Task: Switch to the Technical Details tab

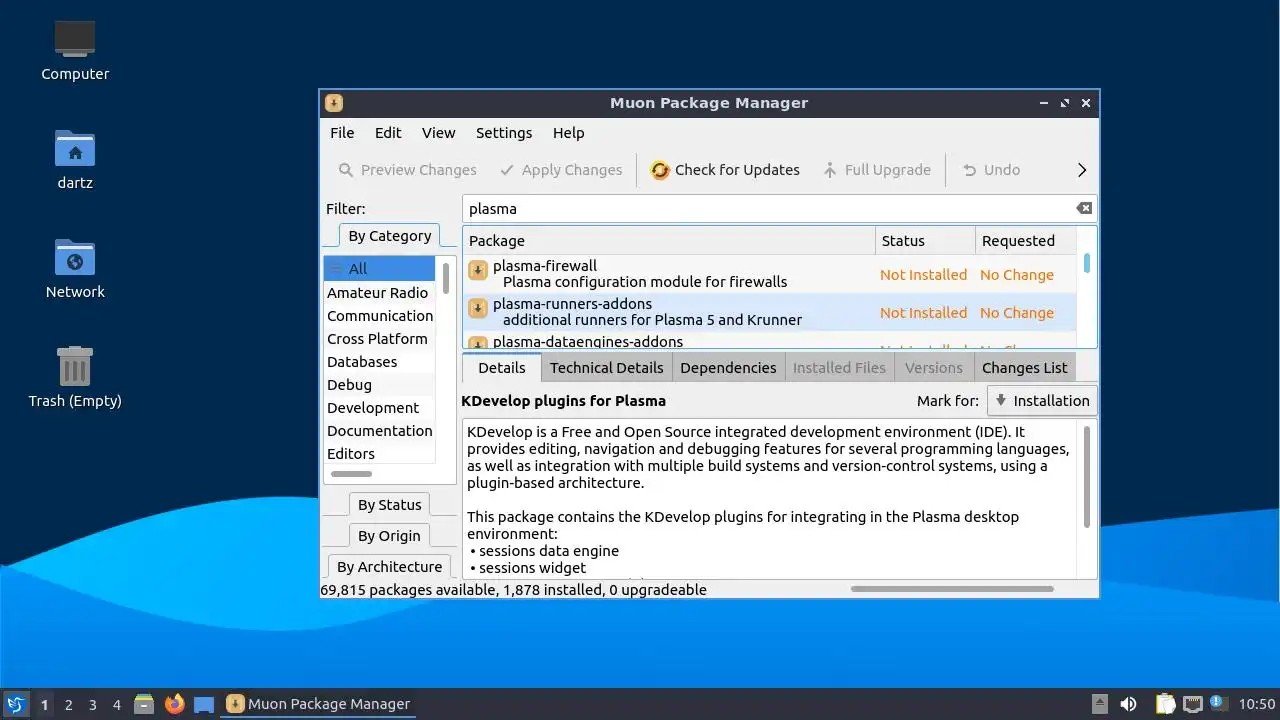Action: click(606, 368)
